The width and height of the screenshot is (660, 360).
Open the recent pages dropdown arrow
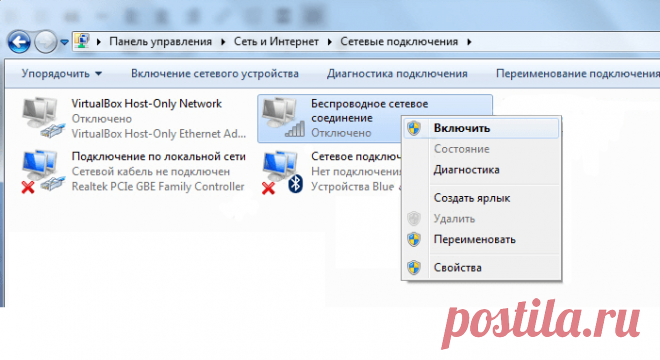64,42
